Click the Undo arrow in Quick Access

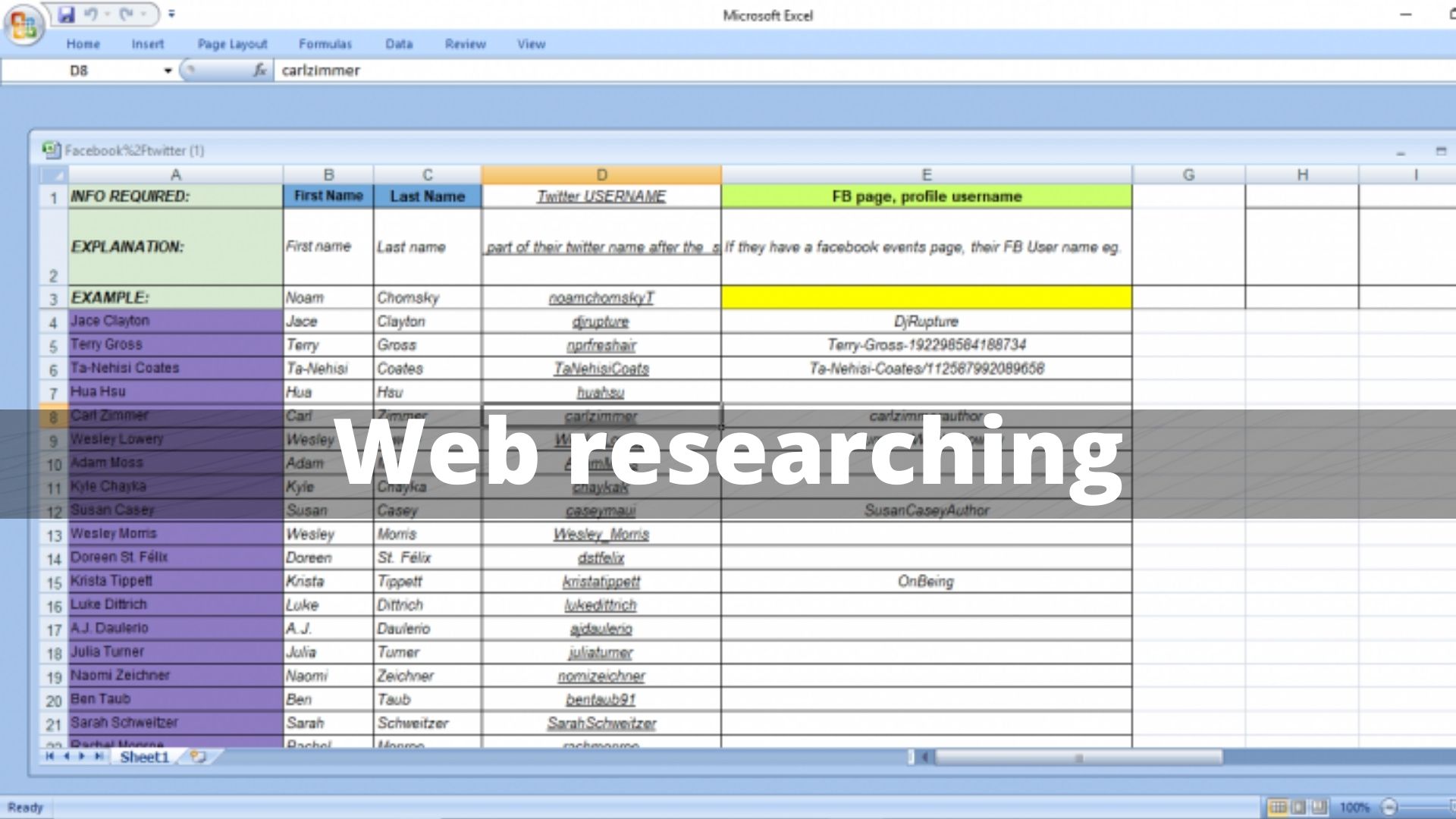click(x=90, y=14)
